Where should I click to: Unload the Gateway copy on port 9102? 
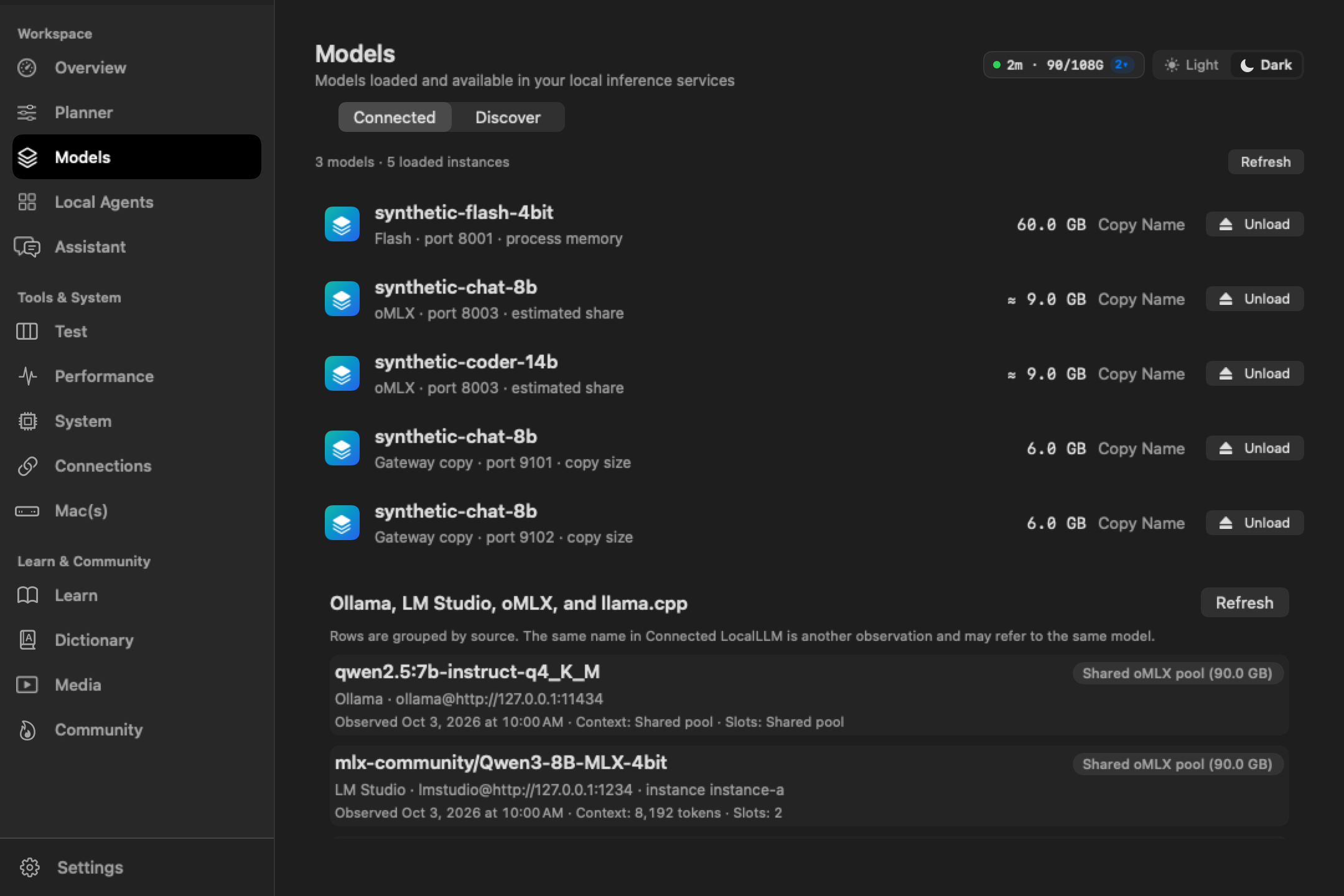[x=1254, y=523]
